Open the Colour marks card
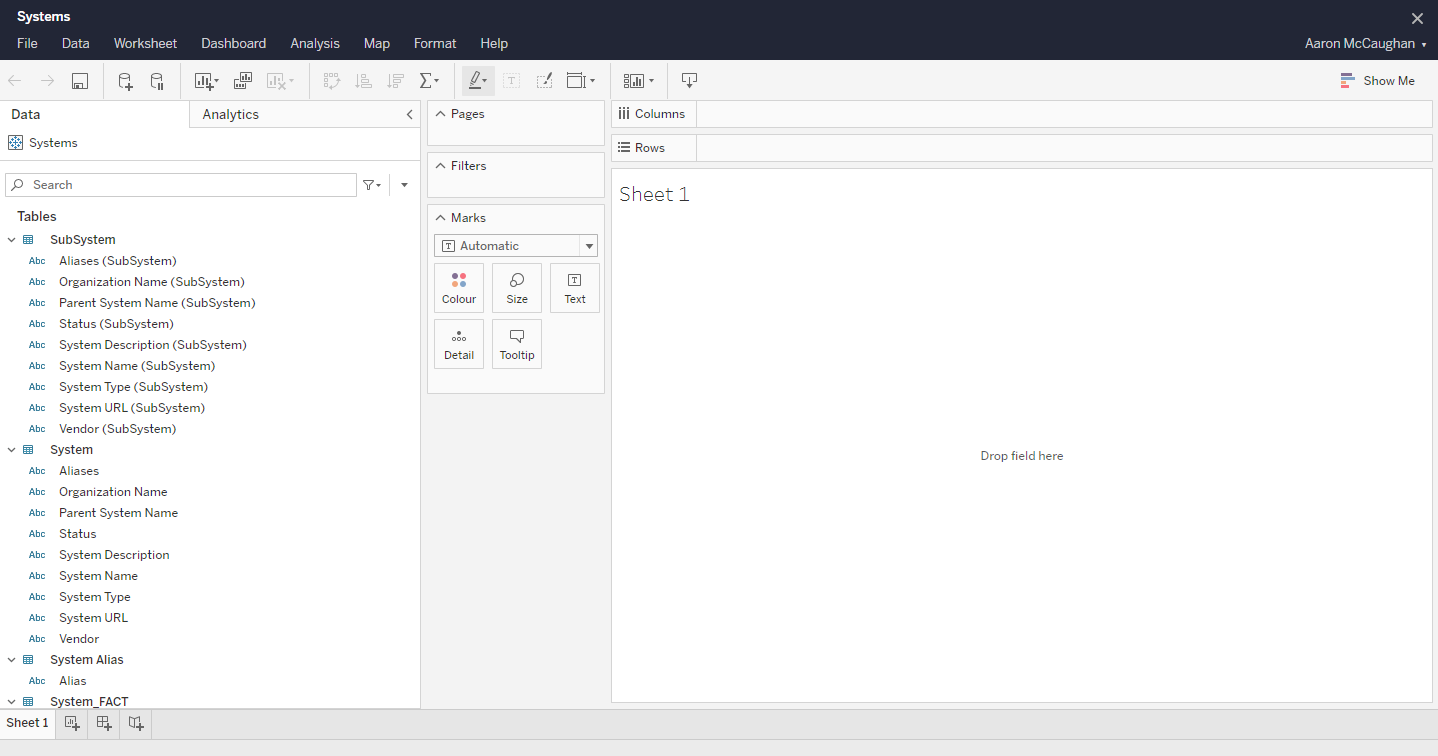Viewport: 1438px width, 756px height. [459, 288]
